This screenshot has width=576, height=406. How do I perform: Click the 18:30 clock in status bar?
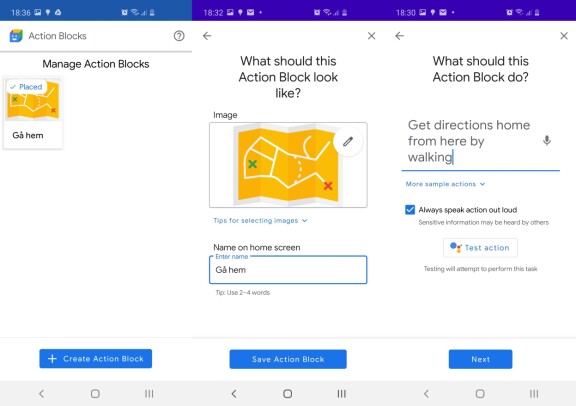406,13
